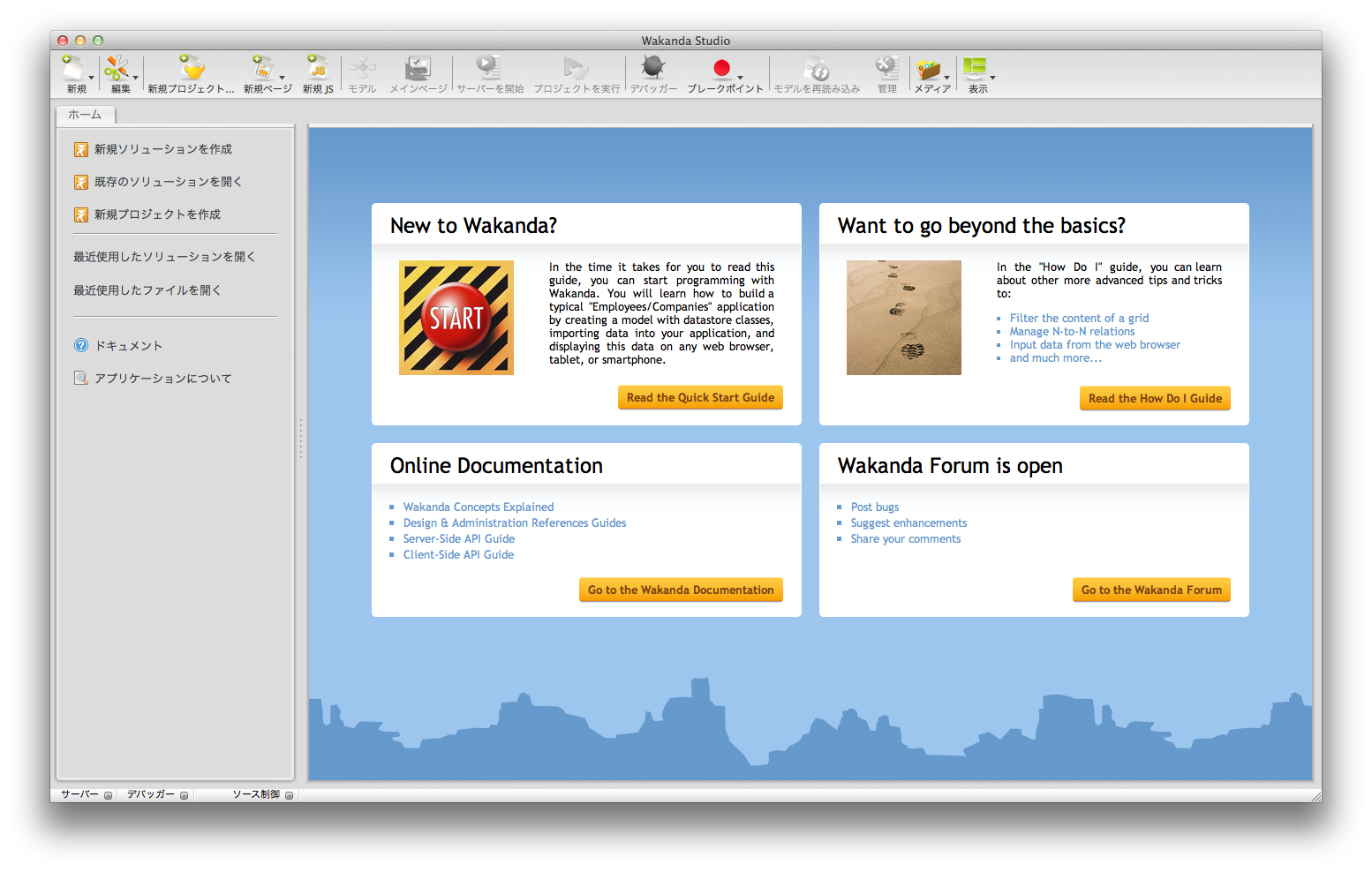
Task: Open Input data from the web browser link
Action: point(1095,345)
